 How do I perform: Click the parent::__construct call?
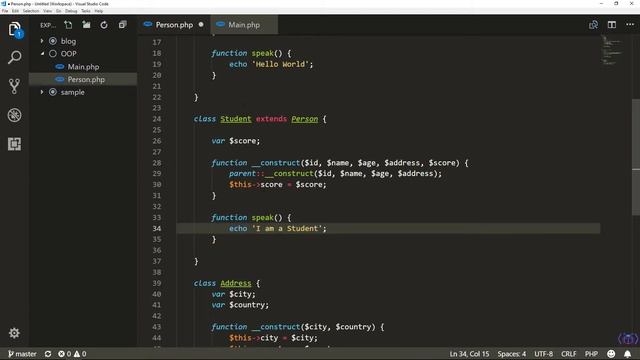pos(335,173)
